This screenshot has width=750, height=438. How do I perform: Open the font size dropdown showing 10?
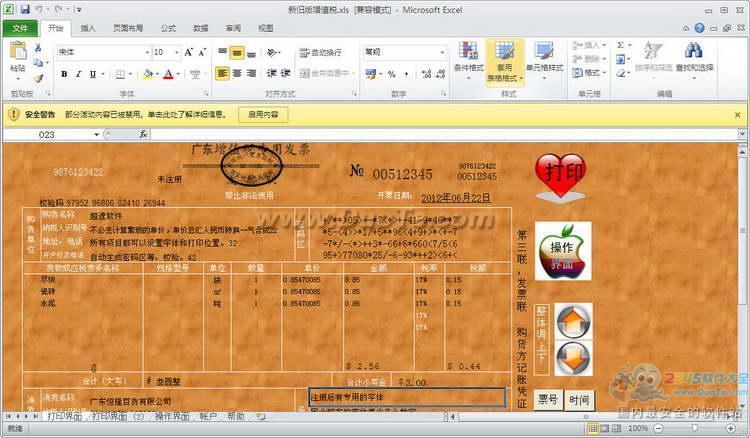tap(176, 52)
